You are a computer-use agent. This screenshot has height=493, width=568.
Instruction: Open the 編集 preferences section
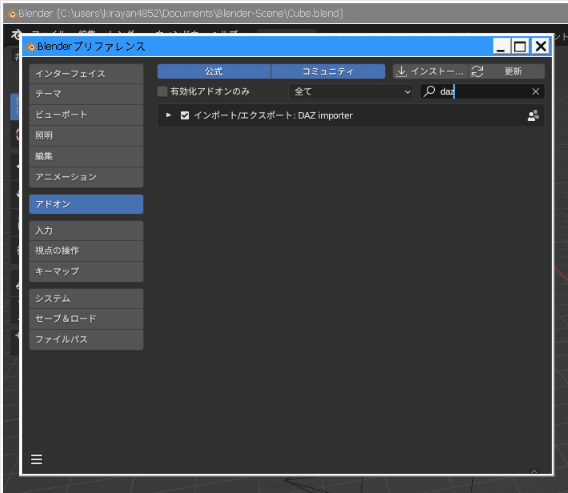click(x=86, y=156)
